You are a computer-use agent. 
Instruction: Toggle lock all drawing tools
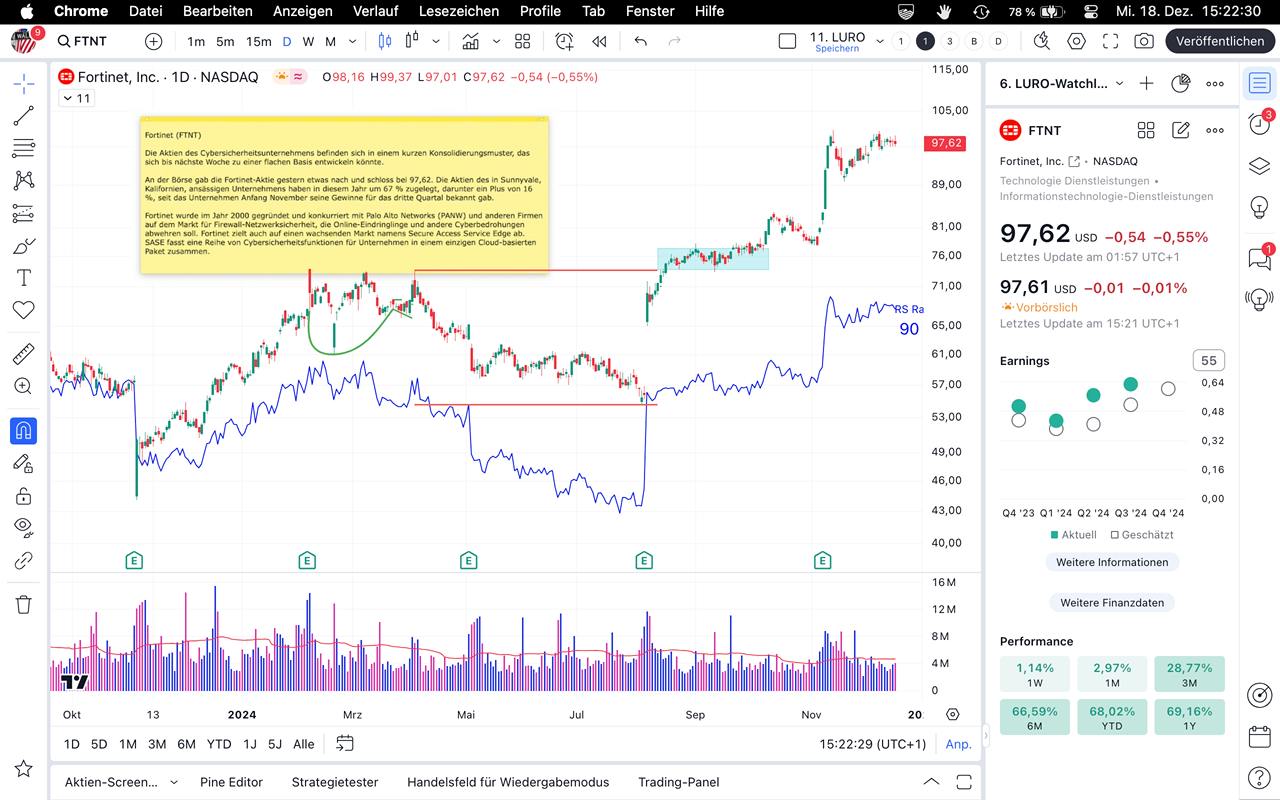pyautogui.click(x=23, y=496)
